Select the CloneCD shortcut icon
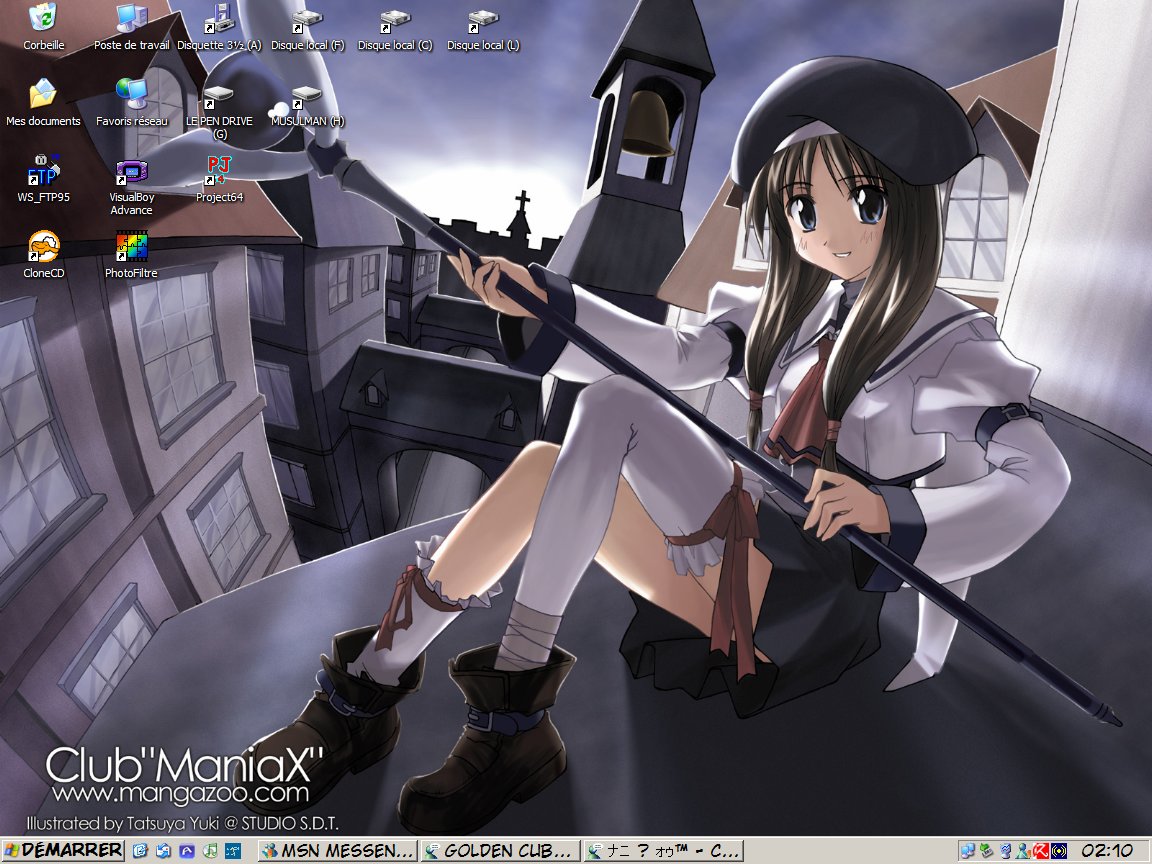This screenshot has width=1152, height=864. 43,254
